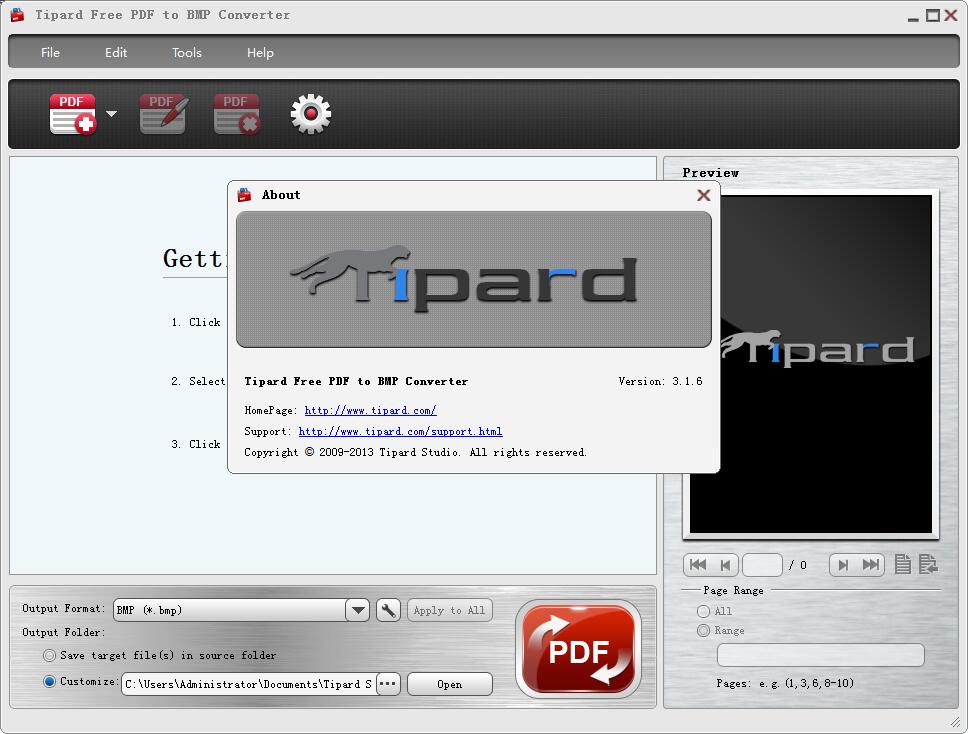Click the Open folder button
The width and height of the screenshot is (968, 734).
pos(449,684)
